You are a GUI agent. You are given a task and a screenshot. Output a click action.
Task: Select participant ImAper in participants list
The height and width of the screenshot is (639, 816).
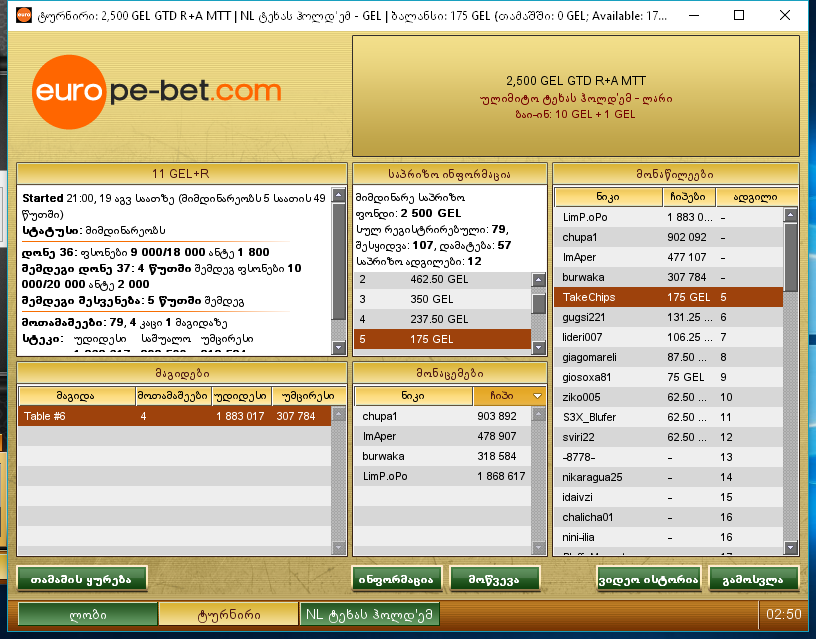coord(669,257)
